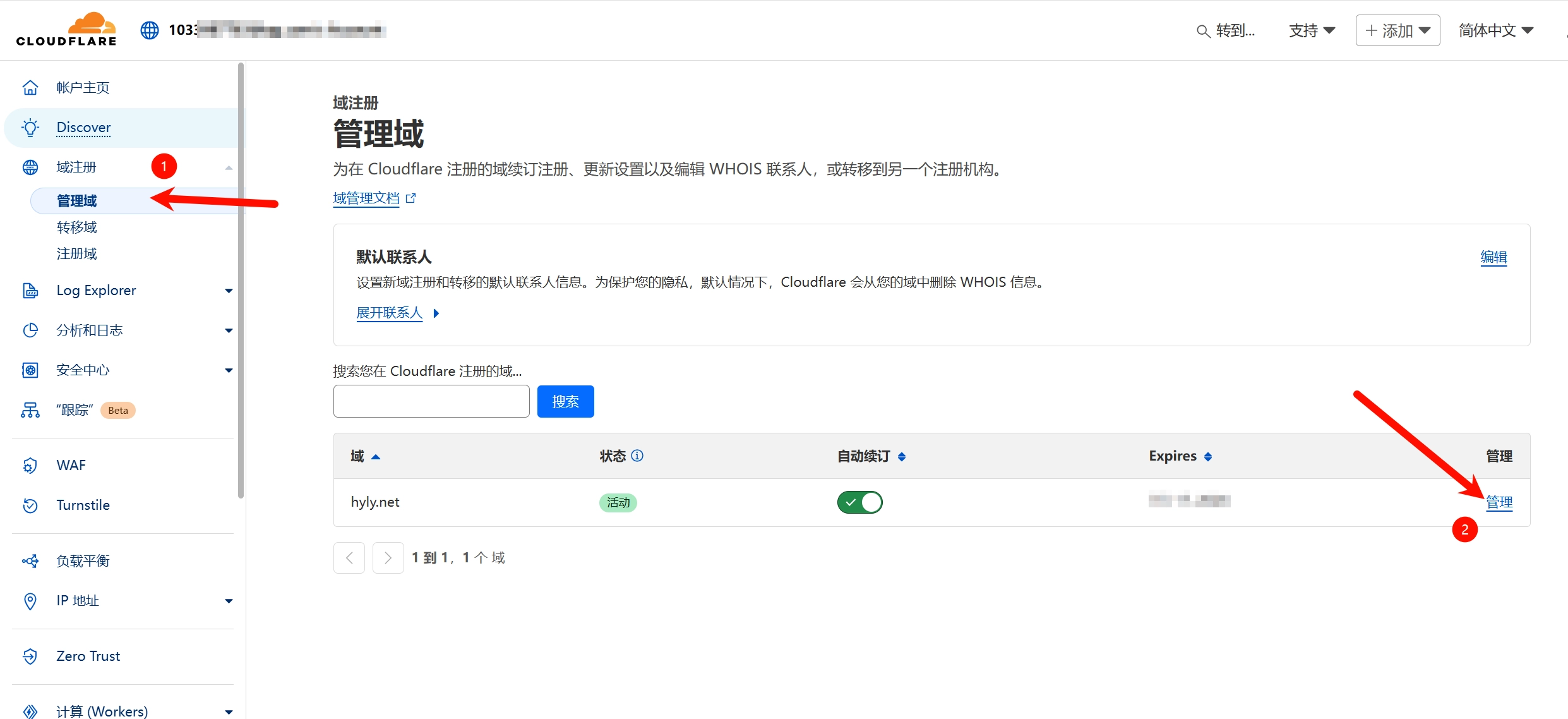Expand the 分析和日志 menu arrow

(x=229, y=330)
